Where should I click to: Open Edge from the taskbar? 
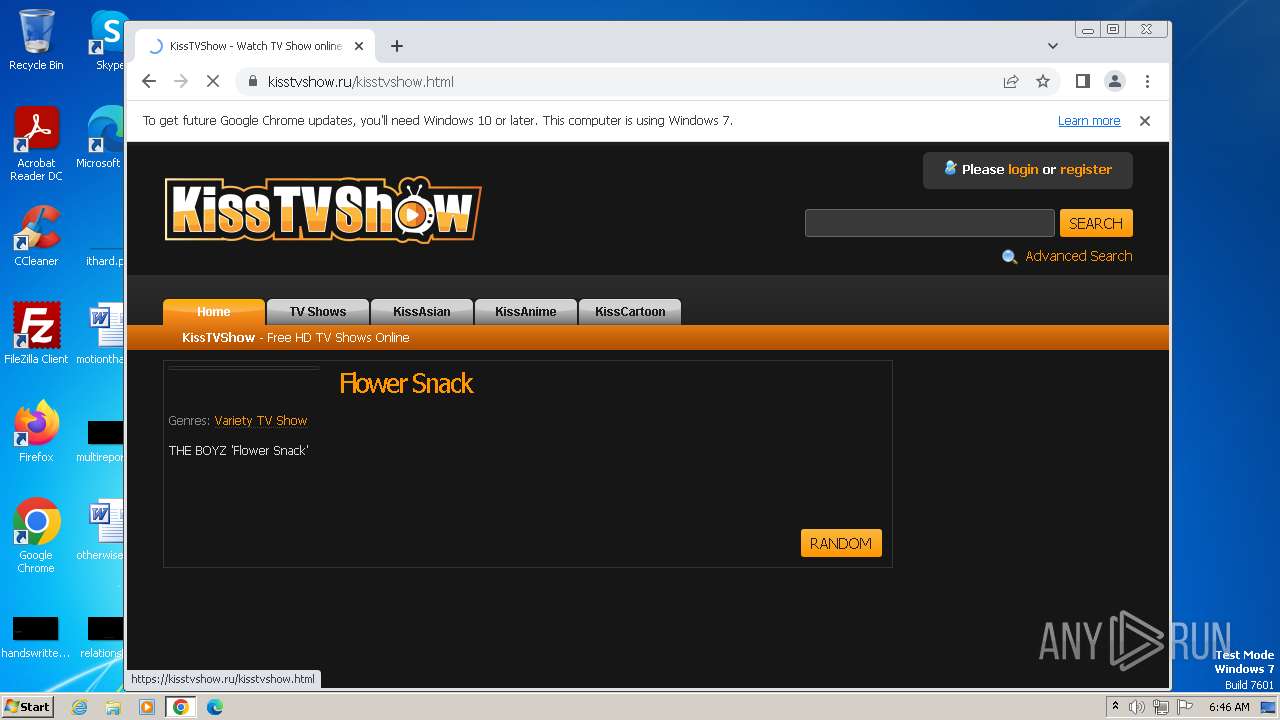point(215,707)
